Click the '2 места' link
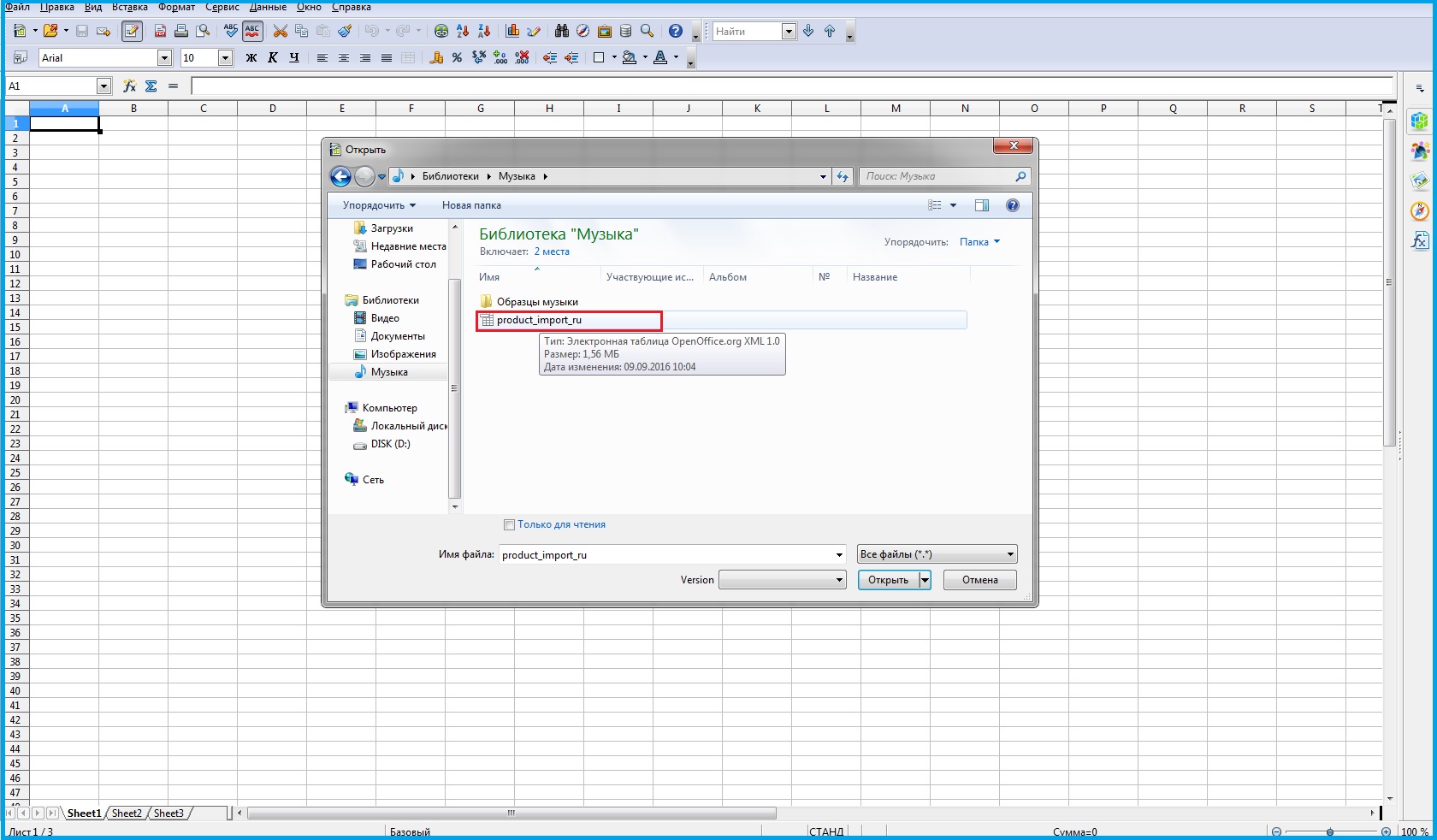The width and height of the screenshot is (1437, 840). tap(552, 251)
